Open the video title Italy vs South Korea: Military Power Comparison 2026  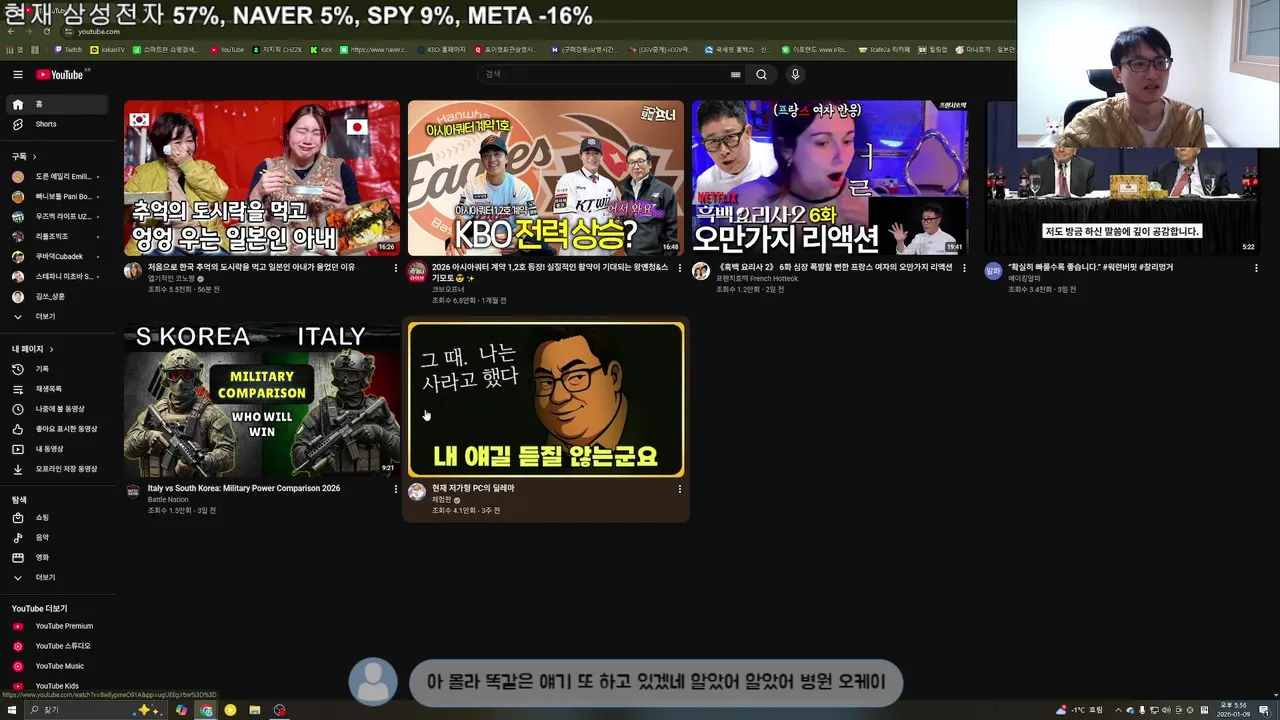244,488
